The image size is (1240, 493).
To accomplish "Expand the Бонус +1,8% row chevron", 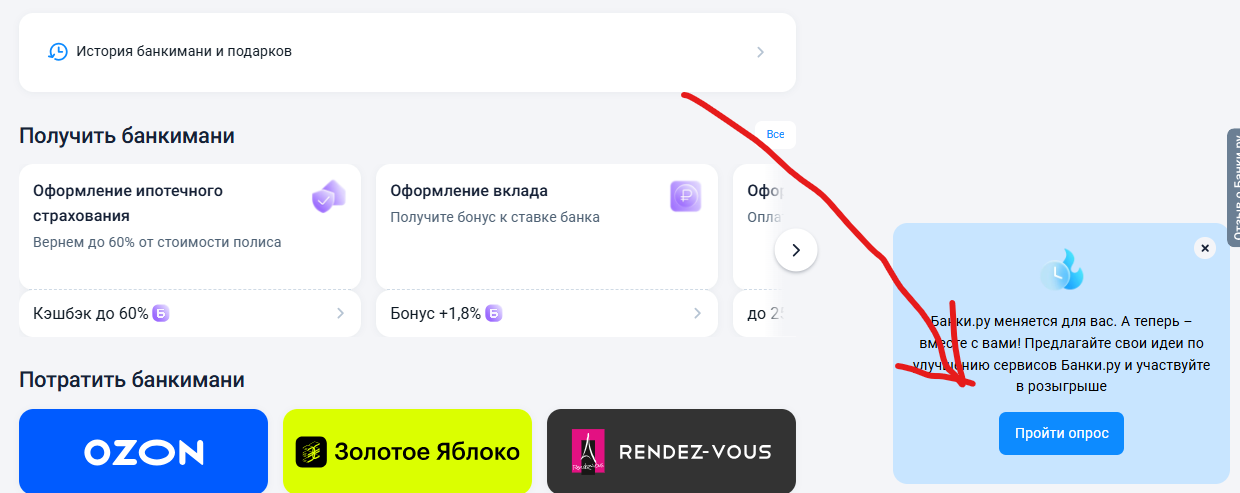I will coord(698,314).
